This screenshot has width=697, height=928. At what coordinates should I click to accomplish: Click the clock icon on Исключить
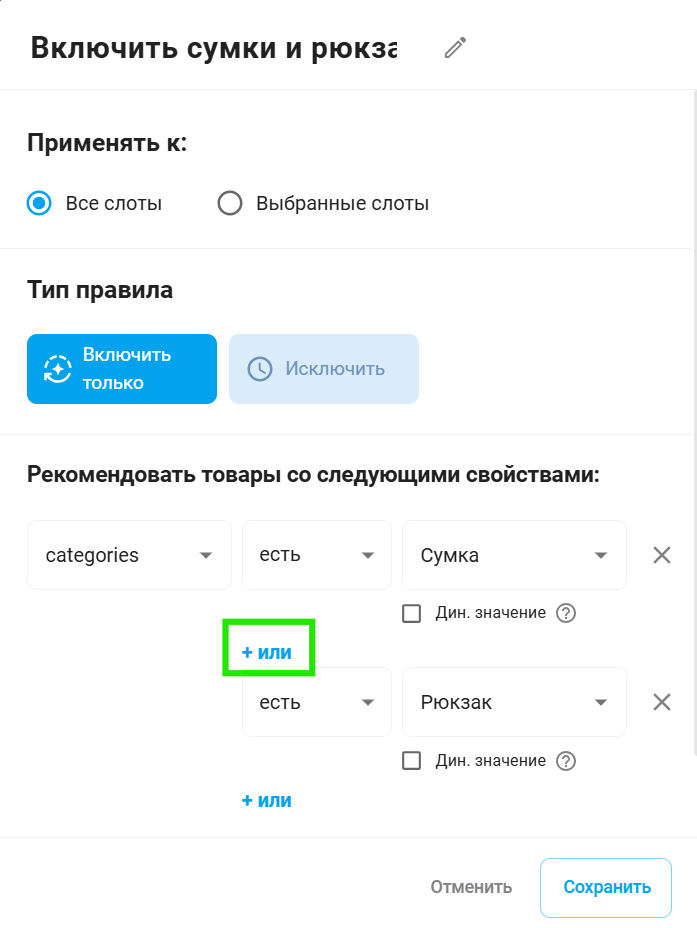259,369
